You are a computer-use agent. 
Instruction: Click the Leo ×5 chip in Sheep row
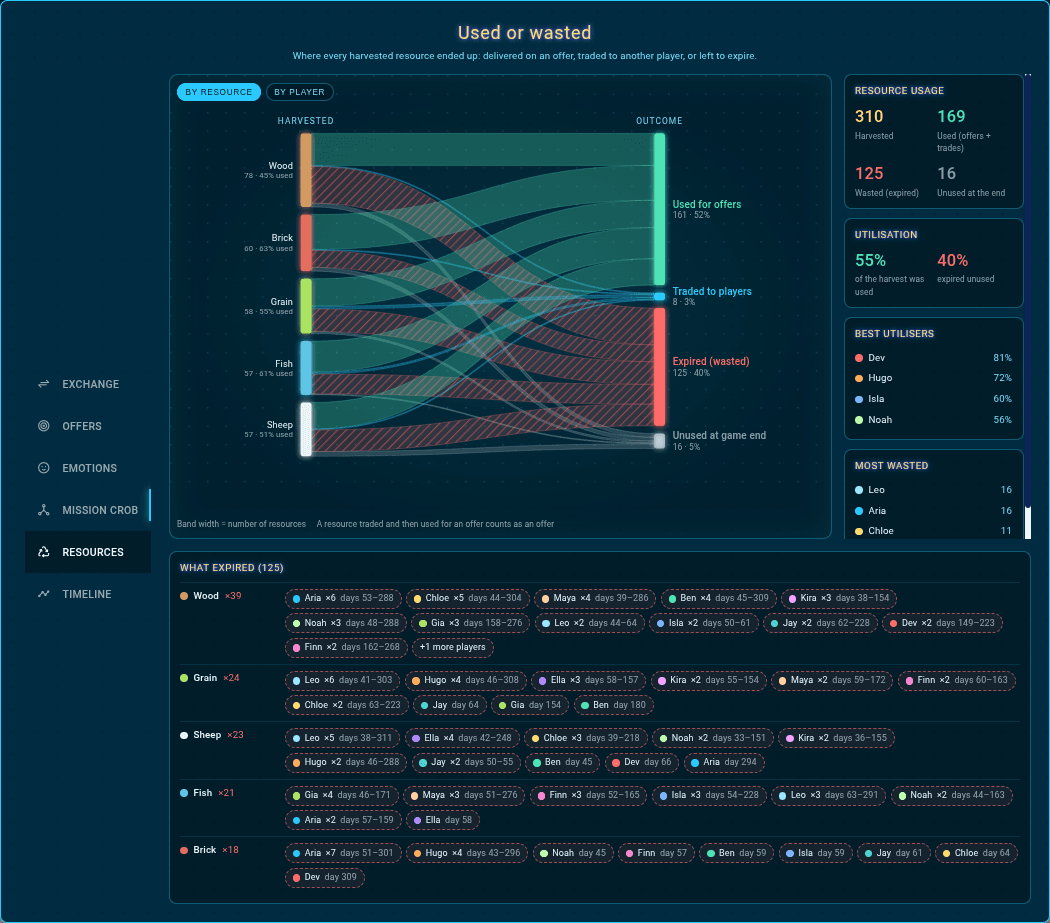(x=342, y=738)
